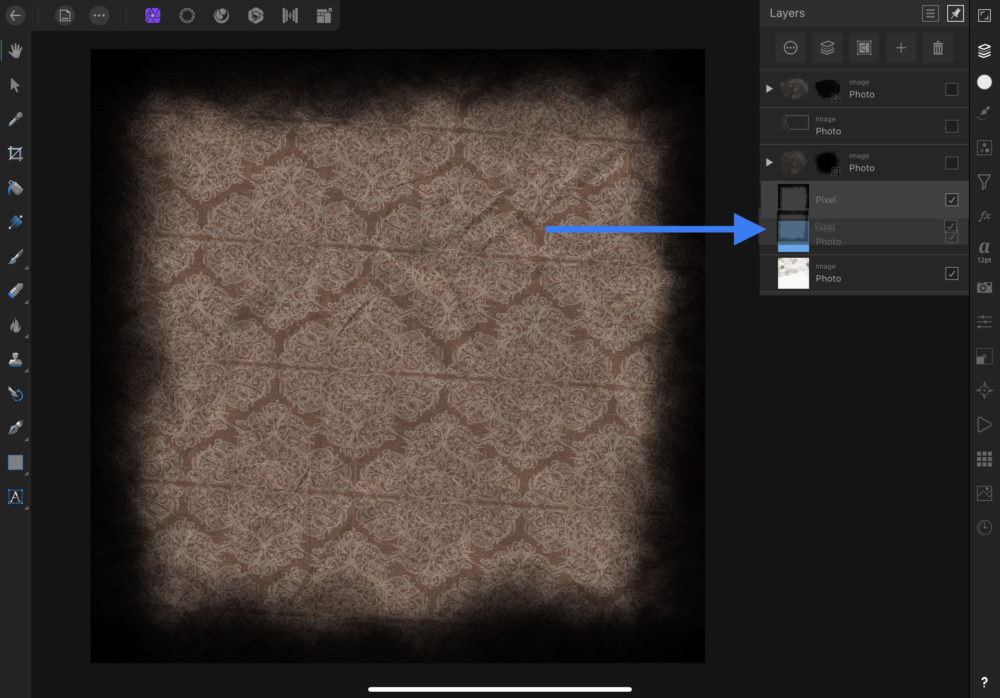
Task: Toggle the top-right full screen studio icon
Action: click(984, 16)
